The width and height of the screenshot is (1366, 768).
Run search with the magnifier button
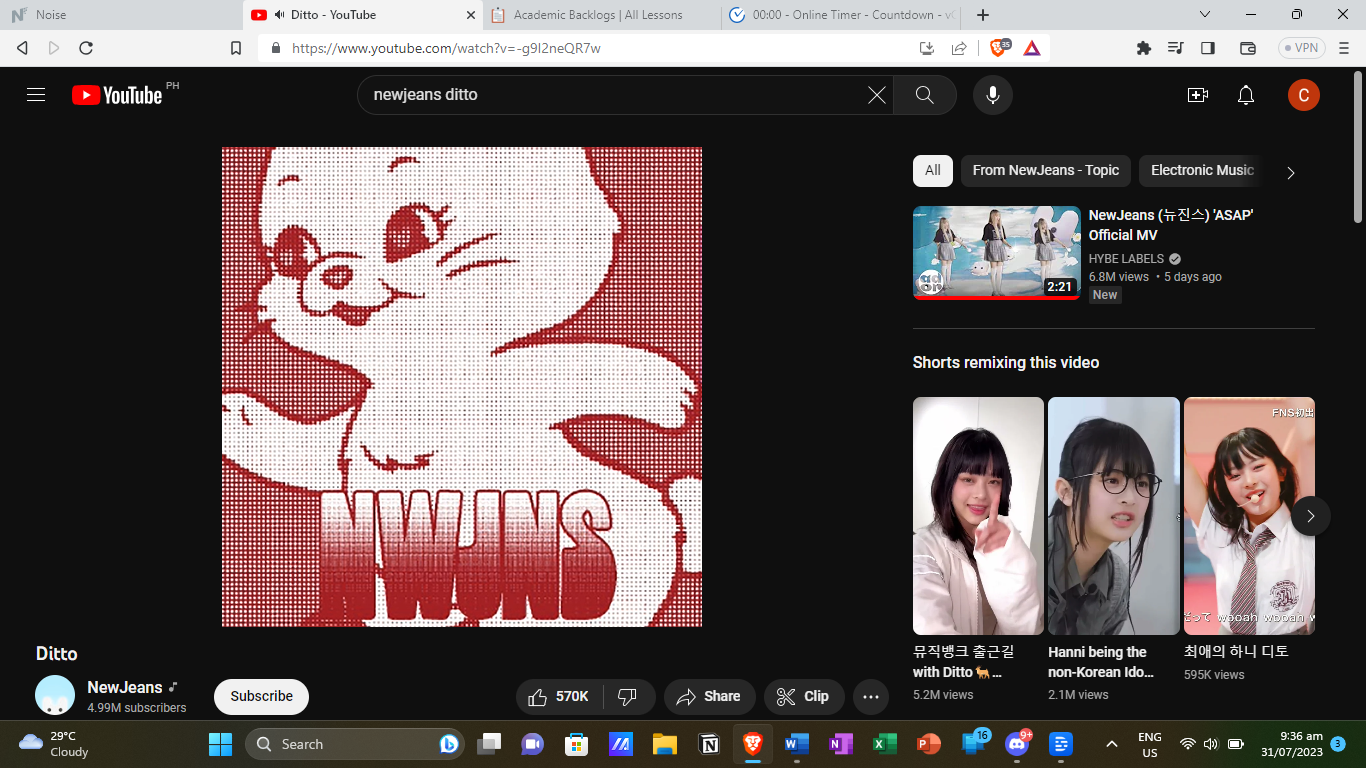click(x=925, y=95)
